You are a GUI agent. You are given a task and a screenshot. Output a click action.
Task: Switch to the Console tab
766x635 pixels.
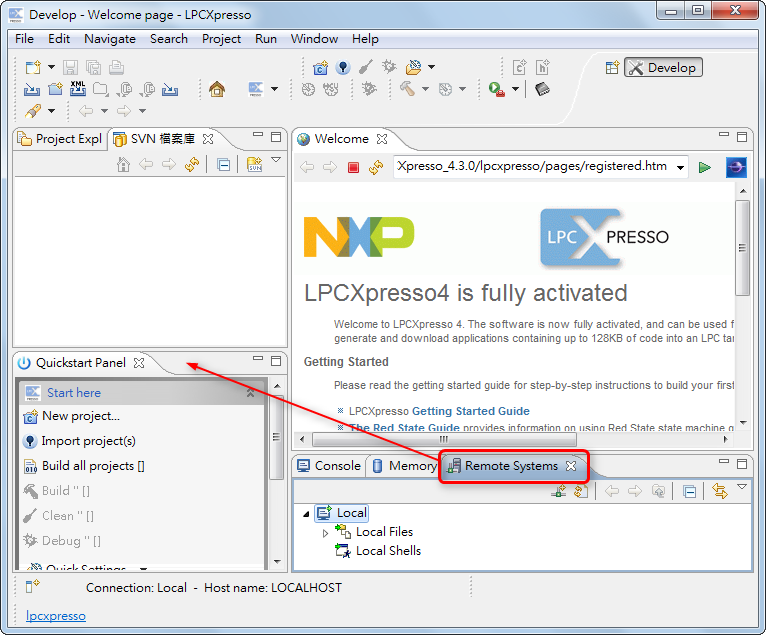(329, 466)
